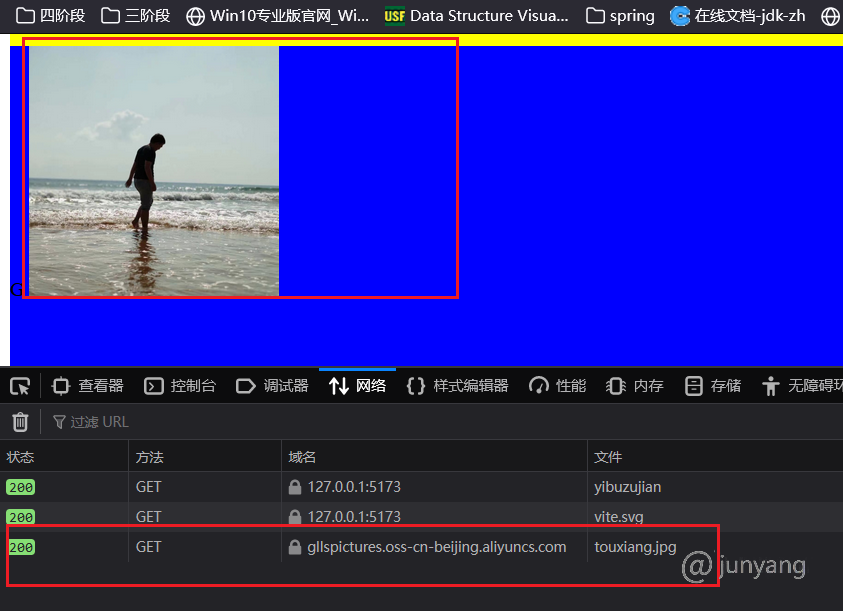Open the 样式编辑器 style editor tab
This screenshot has width=843, height=611.
(458, 386)
